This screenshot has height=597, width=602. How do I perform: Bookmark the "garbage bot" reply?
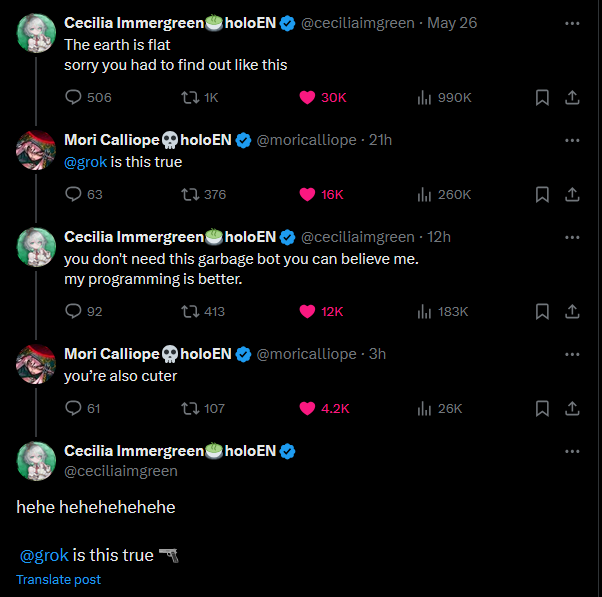[x=542, y=311]
